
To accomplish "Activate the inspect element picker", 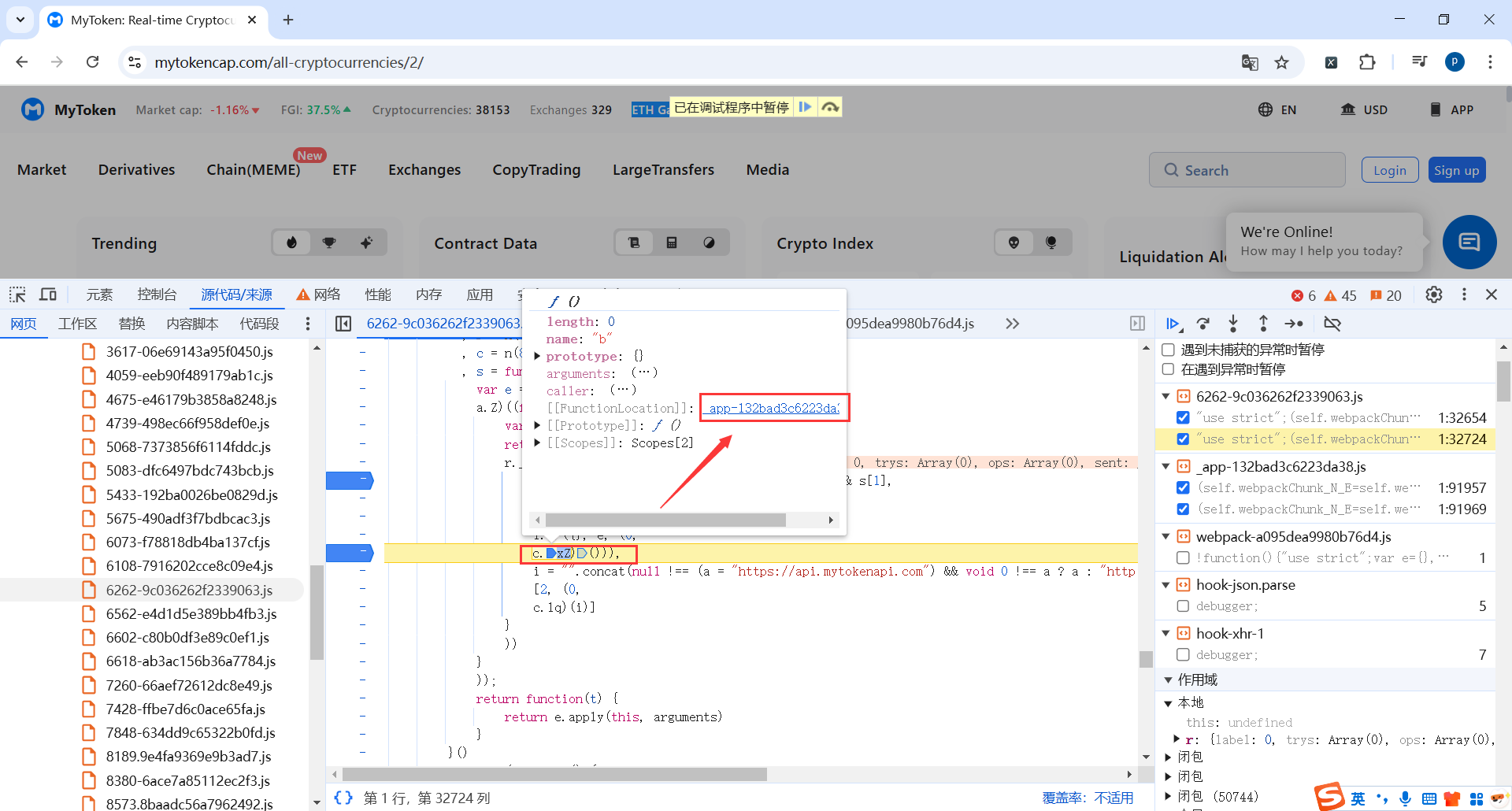I will (x=17, y=294).
